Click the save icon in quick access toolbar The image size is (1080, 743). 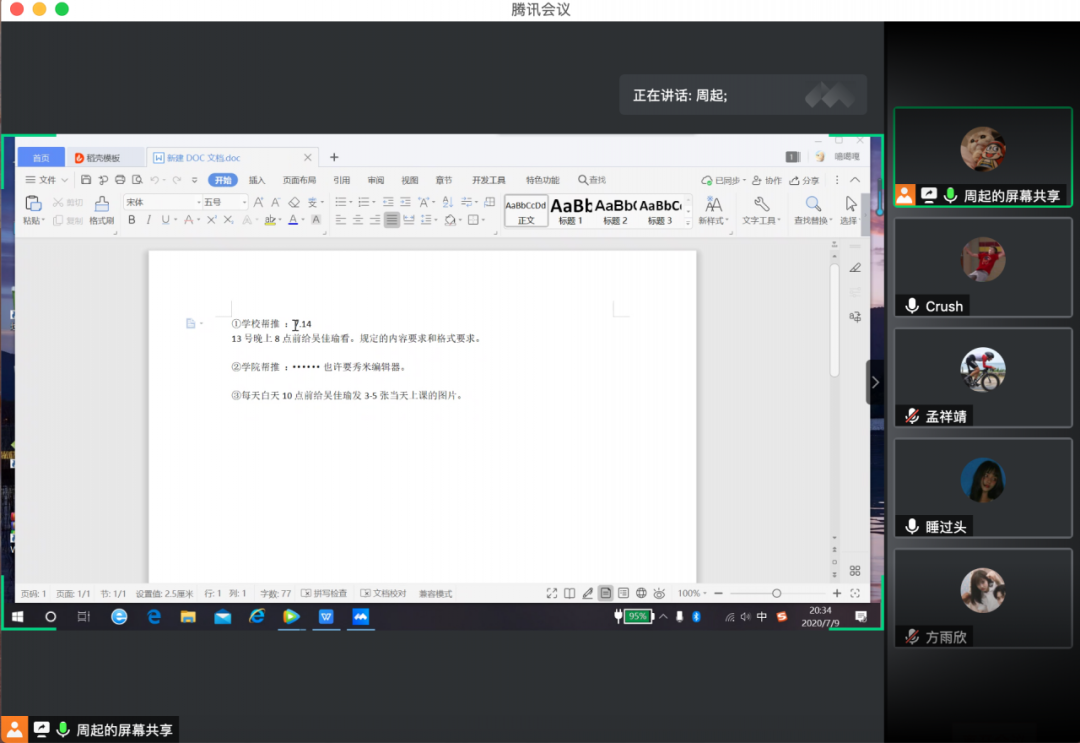tap(86, 180)
